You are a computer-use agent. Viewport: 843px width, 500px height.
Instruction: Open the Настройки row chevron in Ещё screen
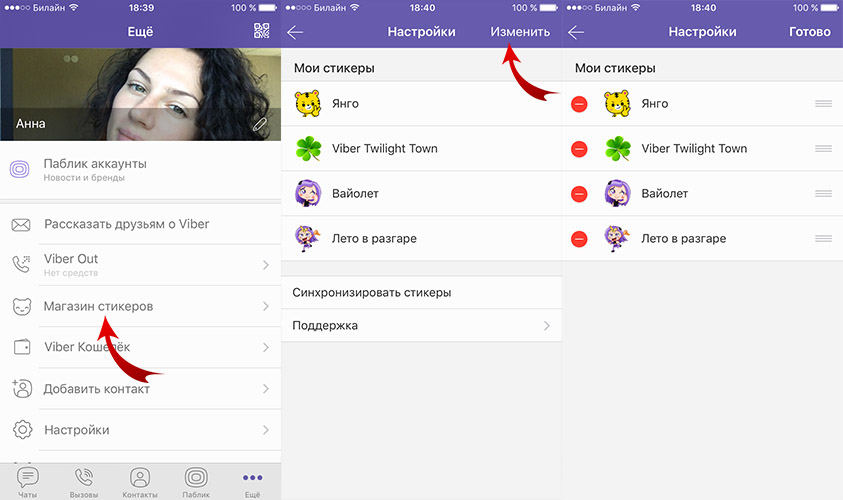tap(266, 430)
